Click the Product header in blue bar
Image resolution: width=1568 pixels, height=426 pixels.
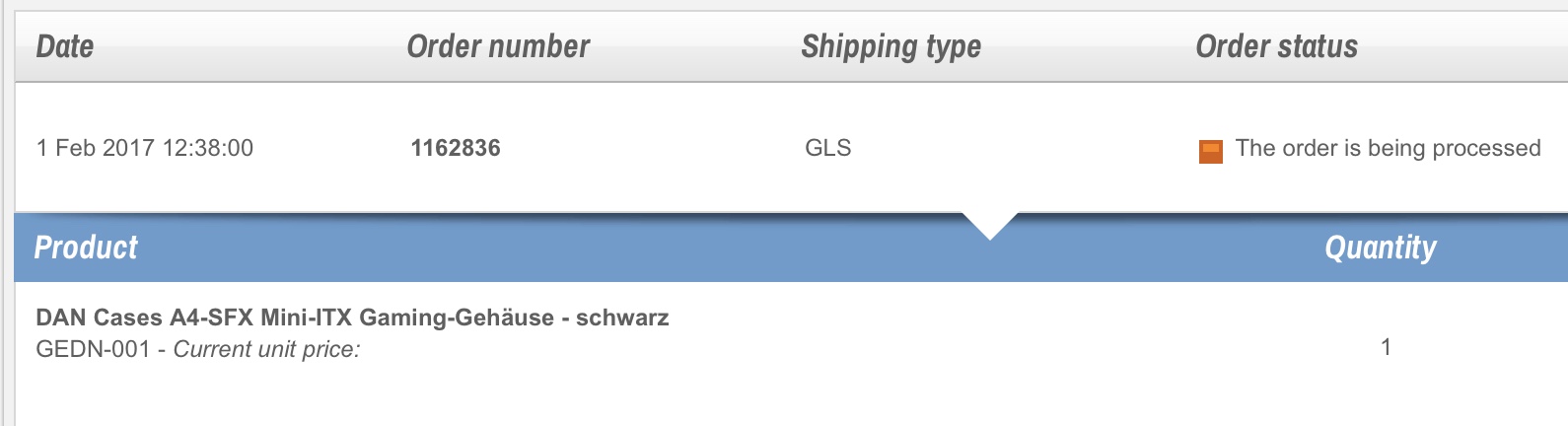click(x=86, y=248)
